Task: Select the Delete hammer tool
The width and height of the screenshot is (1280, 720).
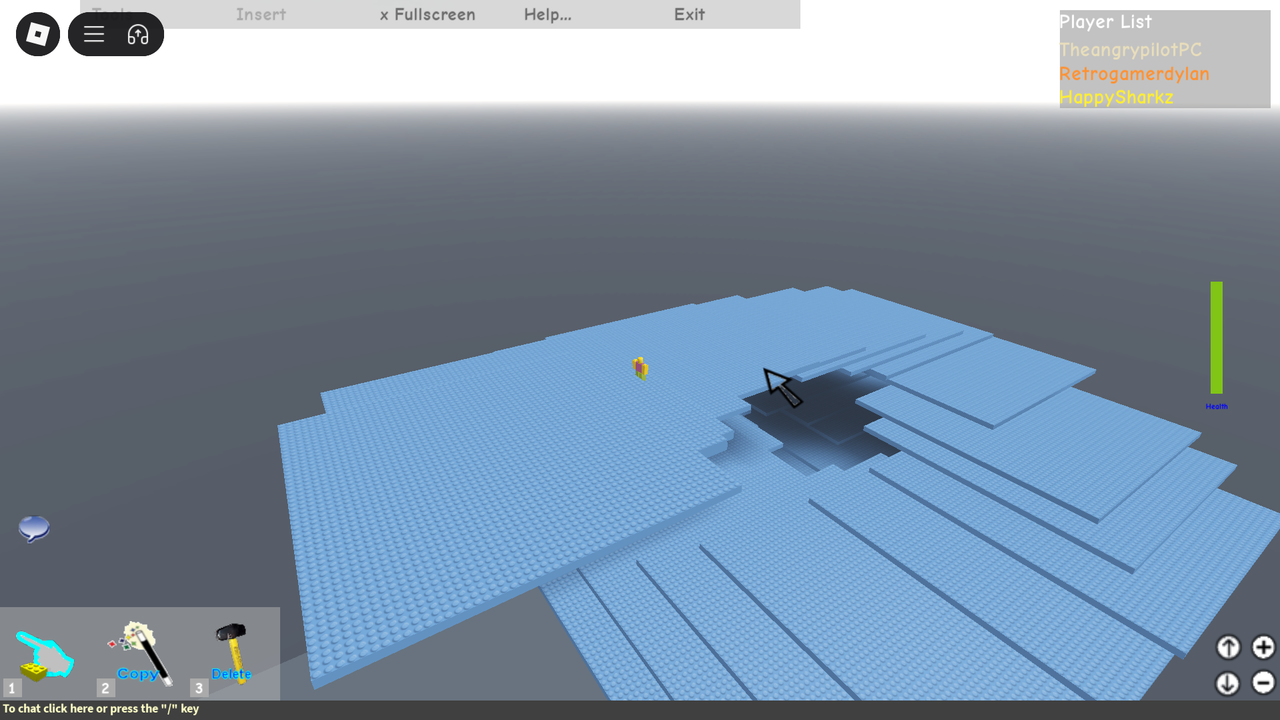Action: [232, 653]
